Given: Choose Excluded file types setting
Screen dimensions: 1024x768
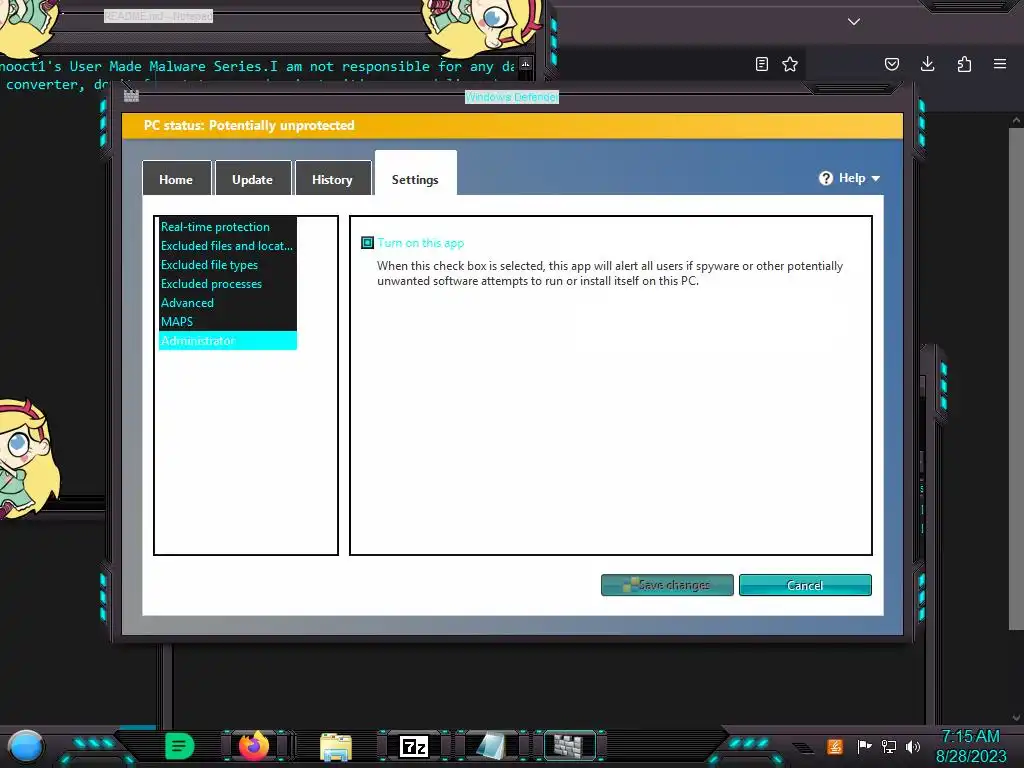Looking at the screenshot, I should 227,264.
